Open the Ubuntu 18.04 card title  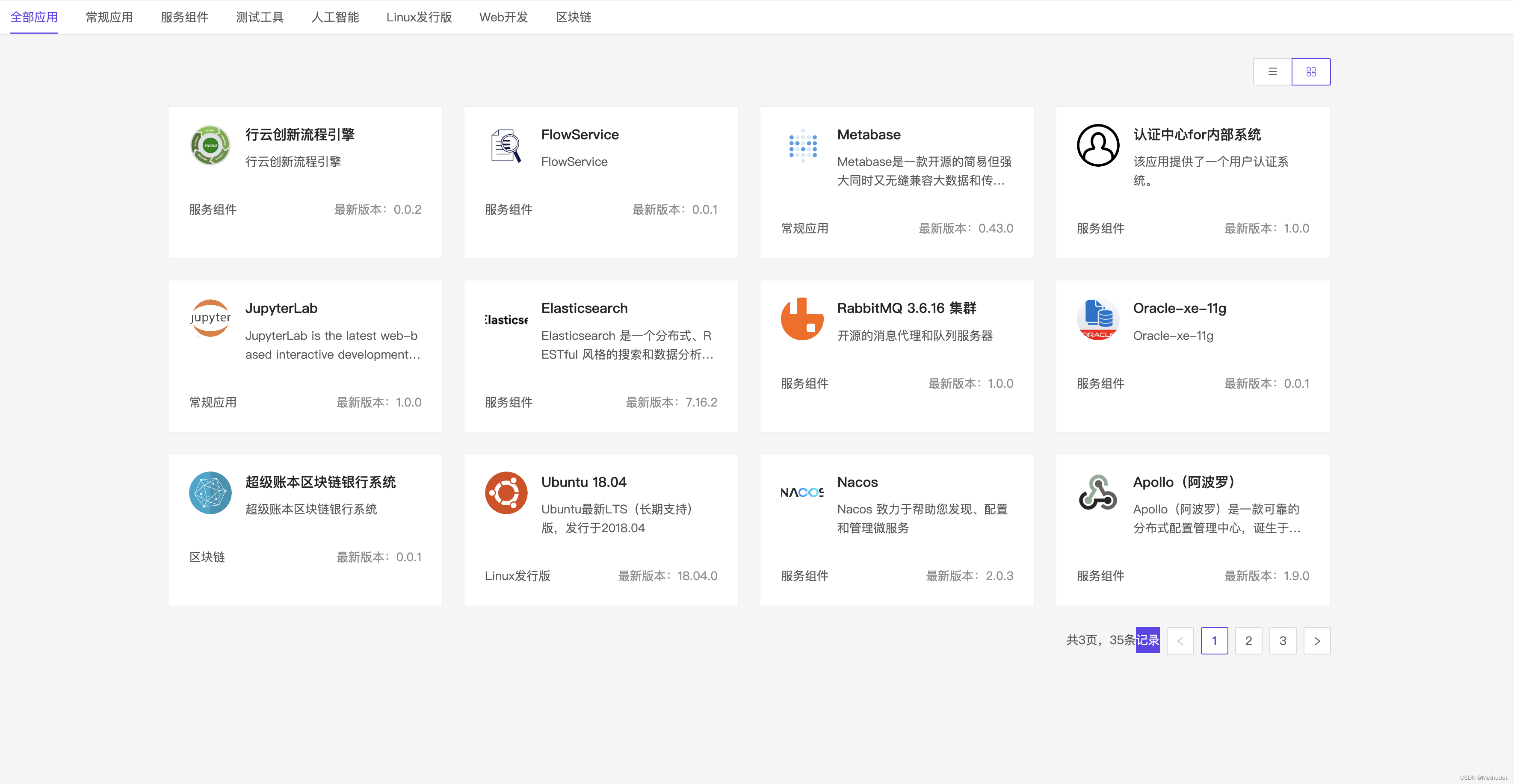click(x=584, y=482)
